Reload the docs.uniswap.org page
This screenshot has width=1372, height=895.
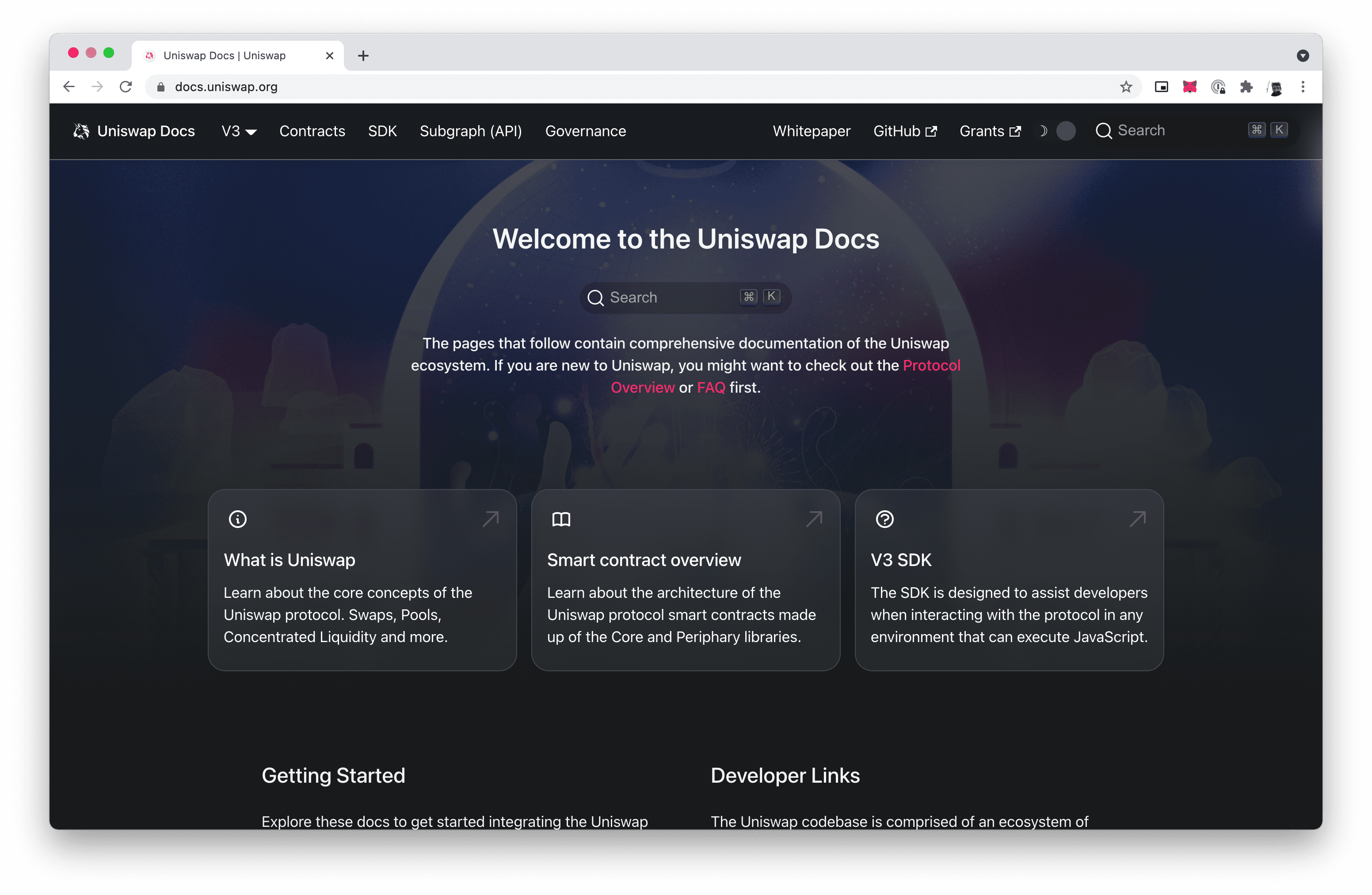tap(126, 87)
